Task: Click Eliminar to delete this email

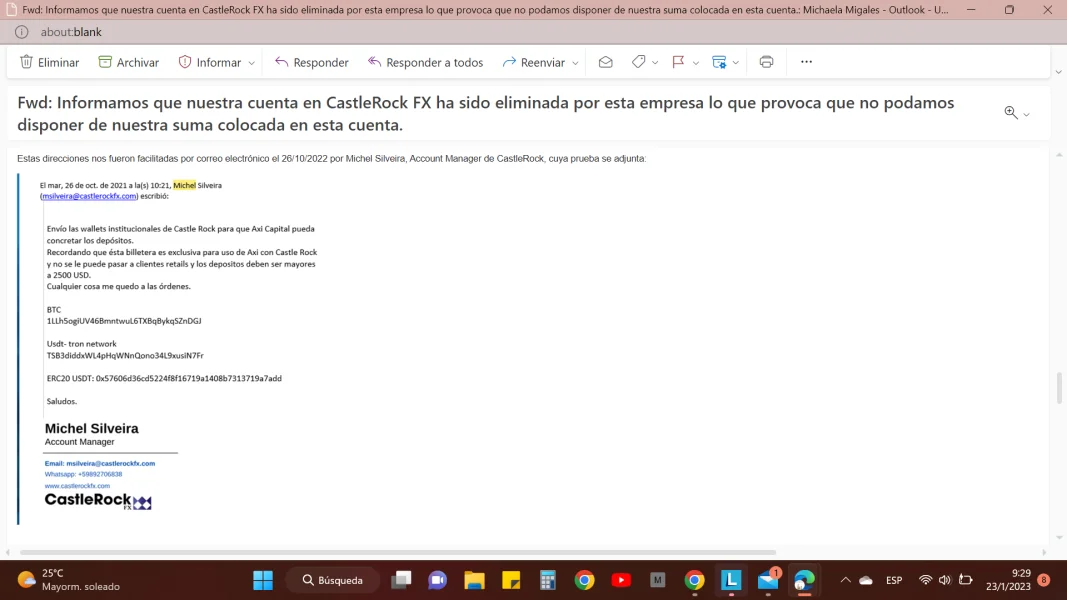Action: click(50, 62)
